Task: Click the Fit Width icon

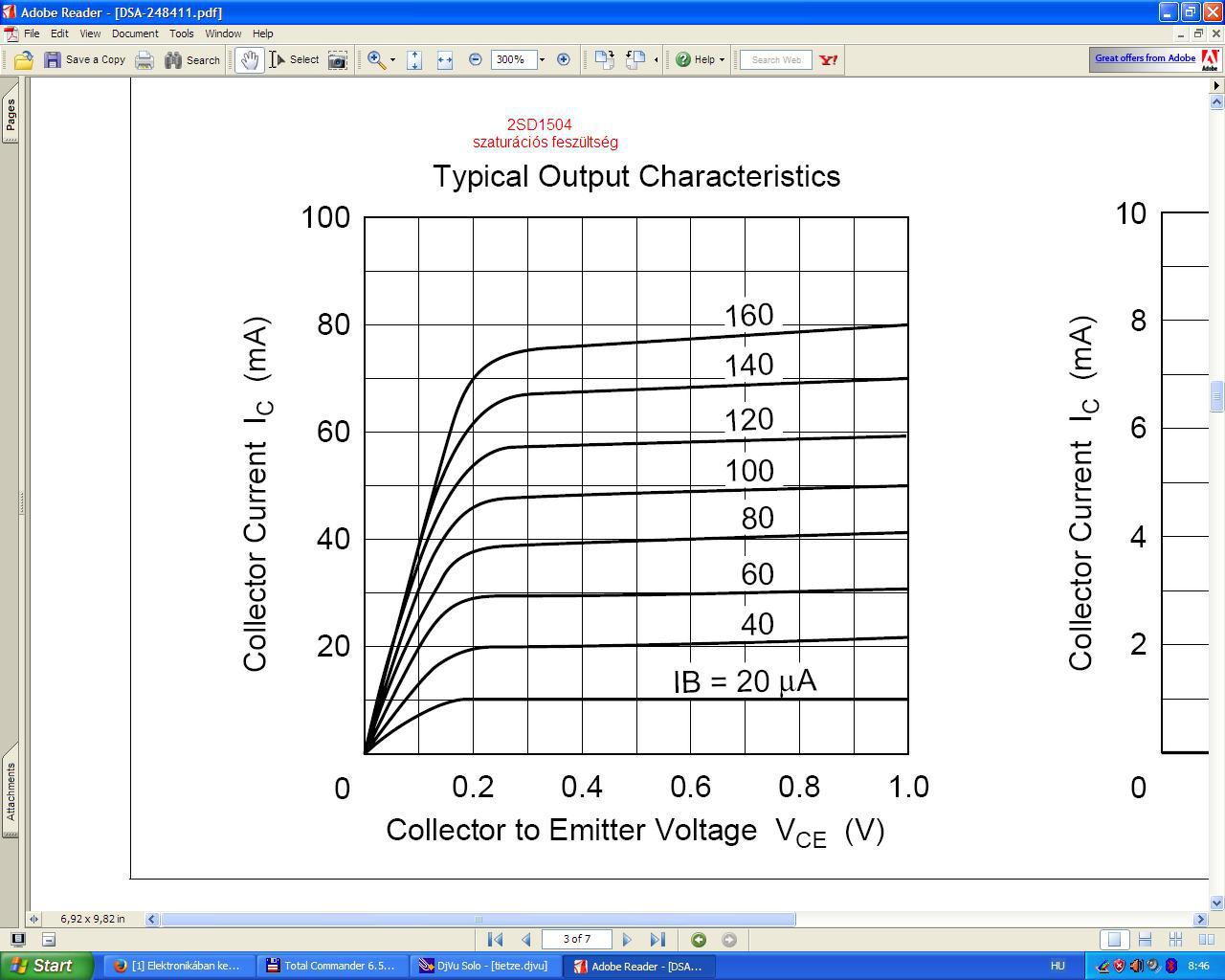Action: tap(445, 59)
